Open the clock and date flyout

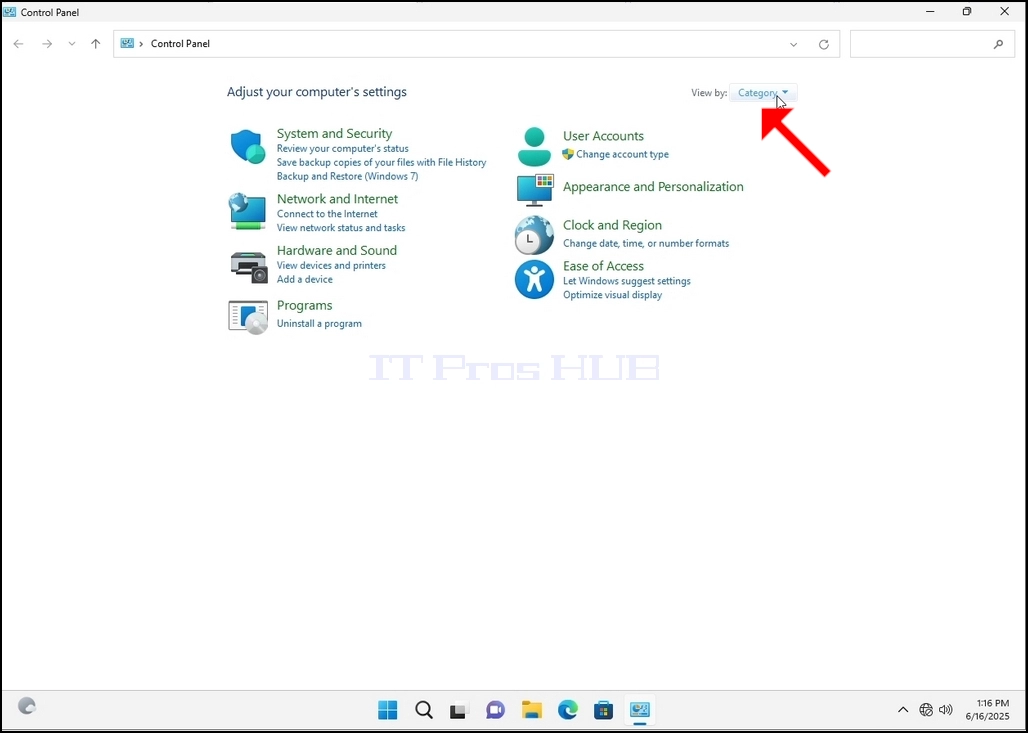pyautogui.click(x=987, y=709)
